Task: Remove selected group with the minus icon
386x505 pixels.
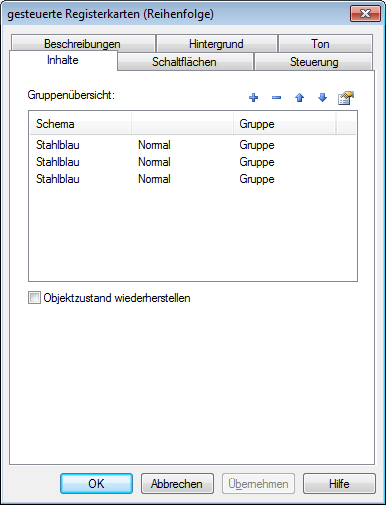Action: (276, 98)
